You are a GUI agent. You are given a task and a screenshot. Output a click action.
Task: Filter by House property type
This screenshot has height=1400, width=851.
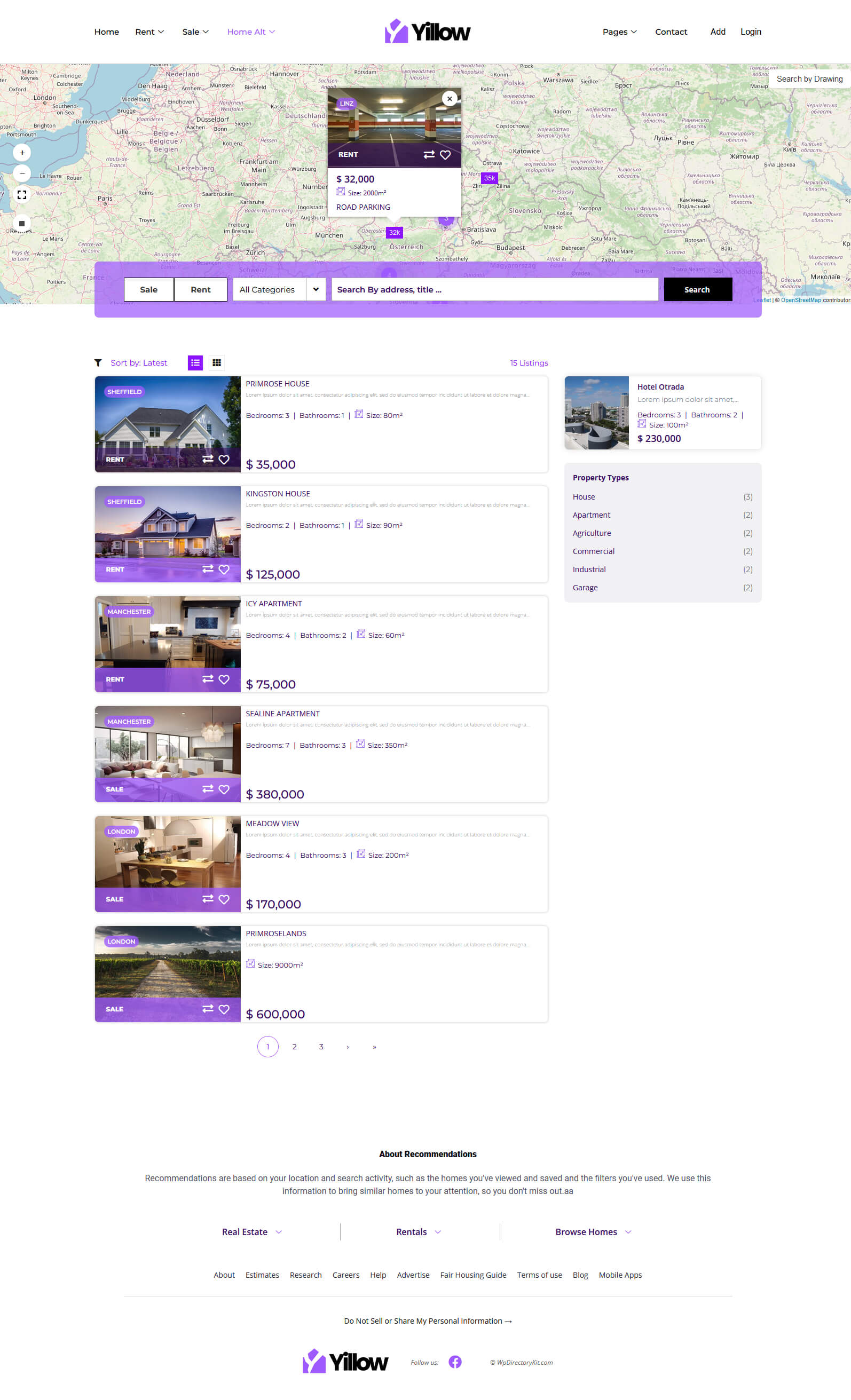tap(584, 496)
